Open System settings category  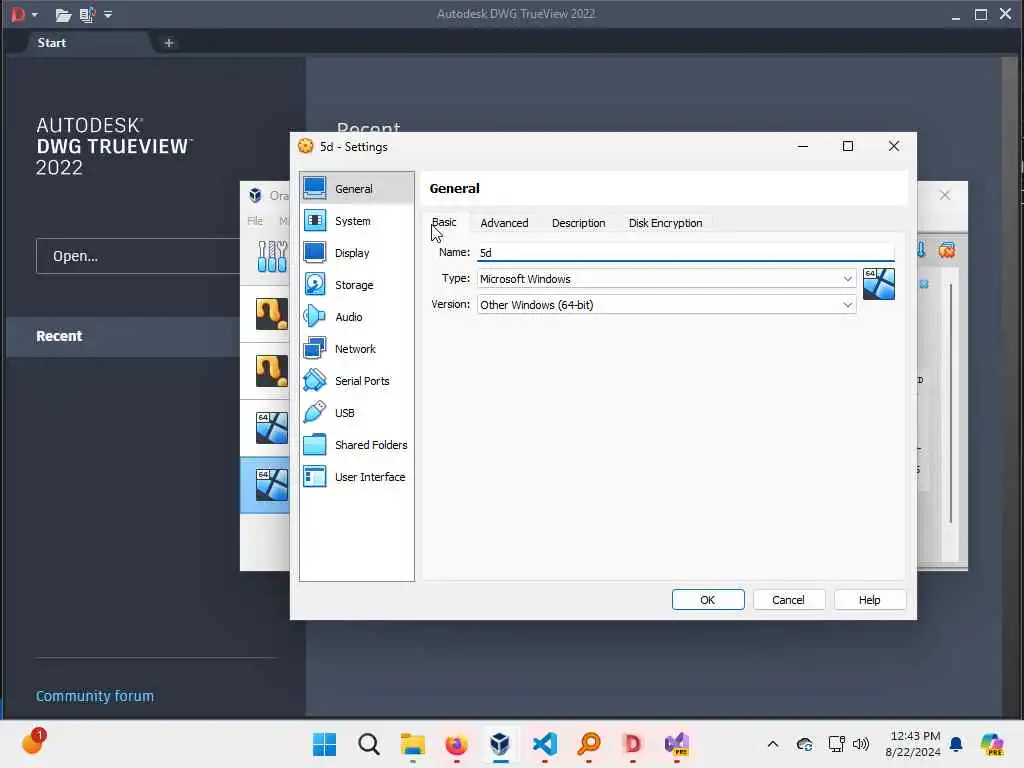pyautogui.click(x=357, y=221)
